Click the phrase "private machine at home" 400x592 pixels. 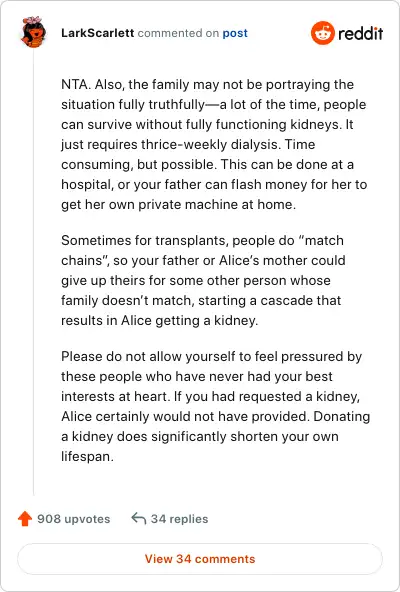tap(217, 205)
